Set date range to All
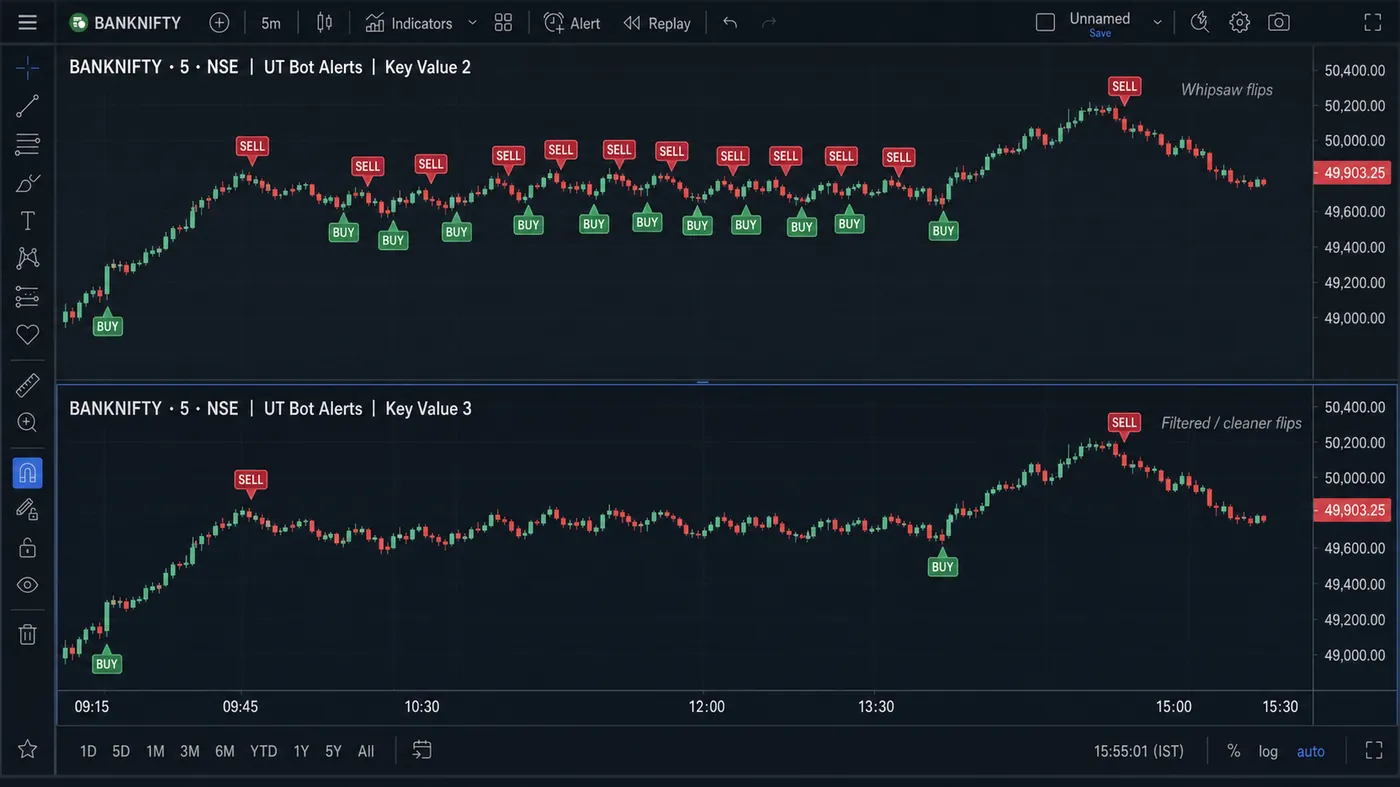The width and height of the screenshot is (1400, 787). [x=366, y=751]
